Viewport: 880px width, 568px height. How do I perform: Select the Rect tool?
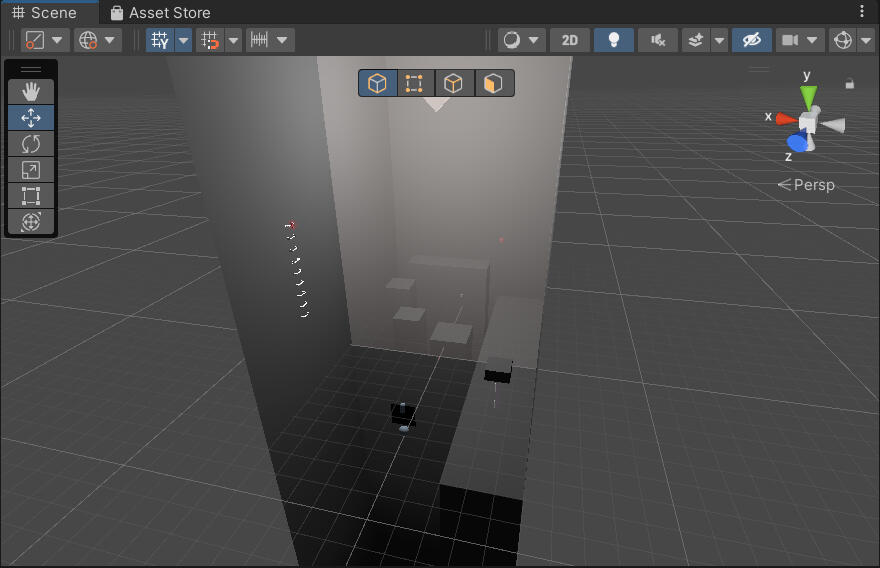tap(31, 196)
